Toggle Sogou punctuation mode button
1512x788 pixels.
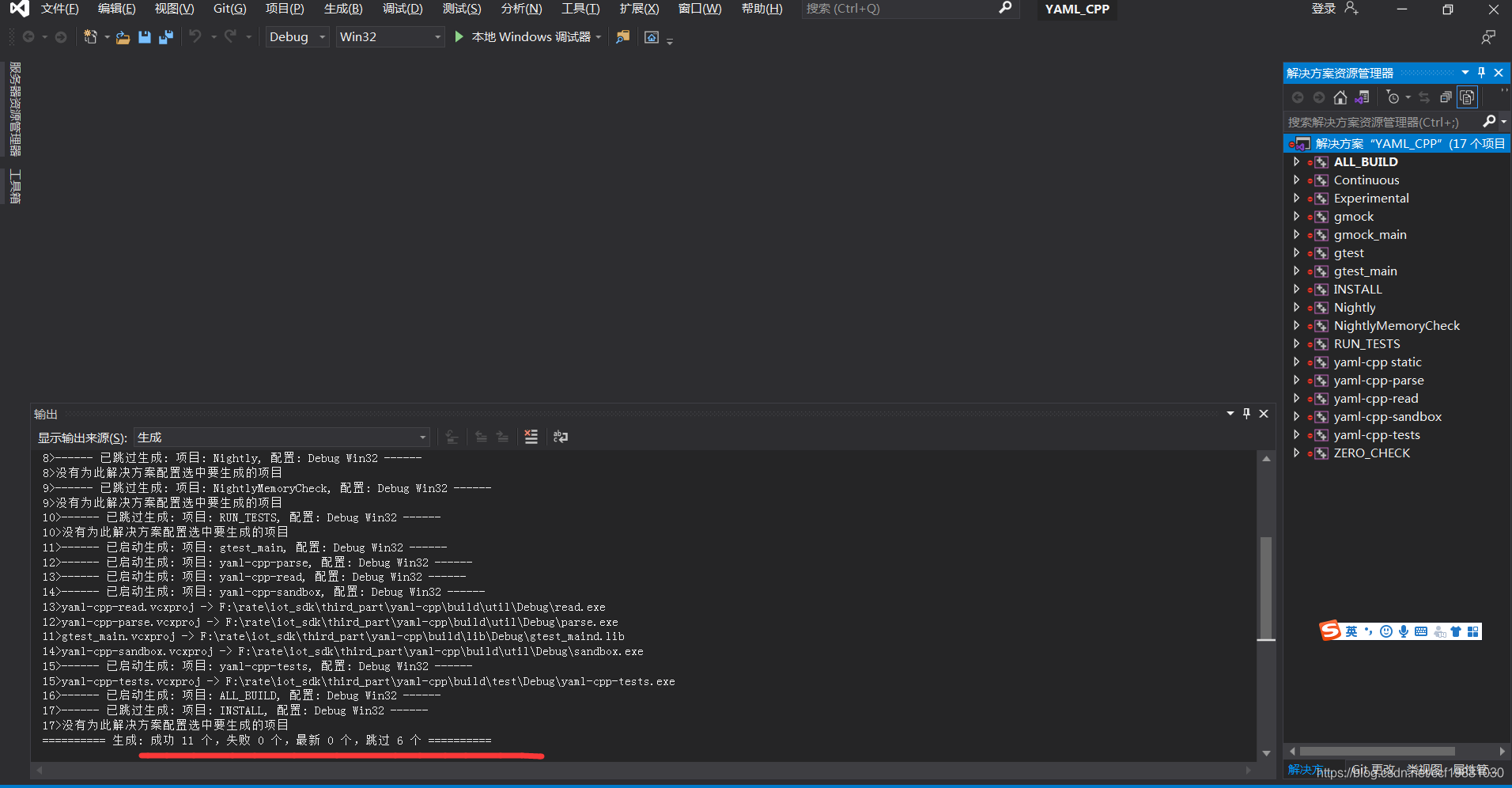tap(1368, 631)
